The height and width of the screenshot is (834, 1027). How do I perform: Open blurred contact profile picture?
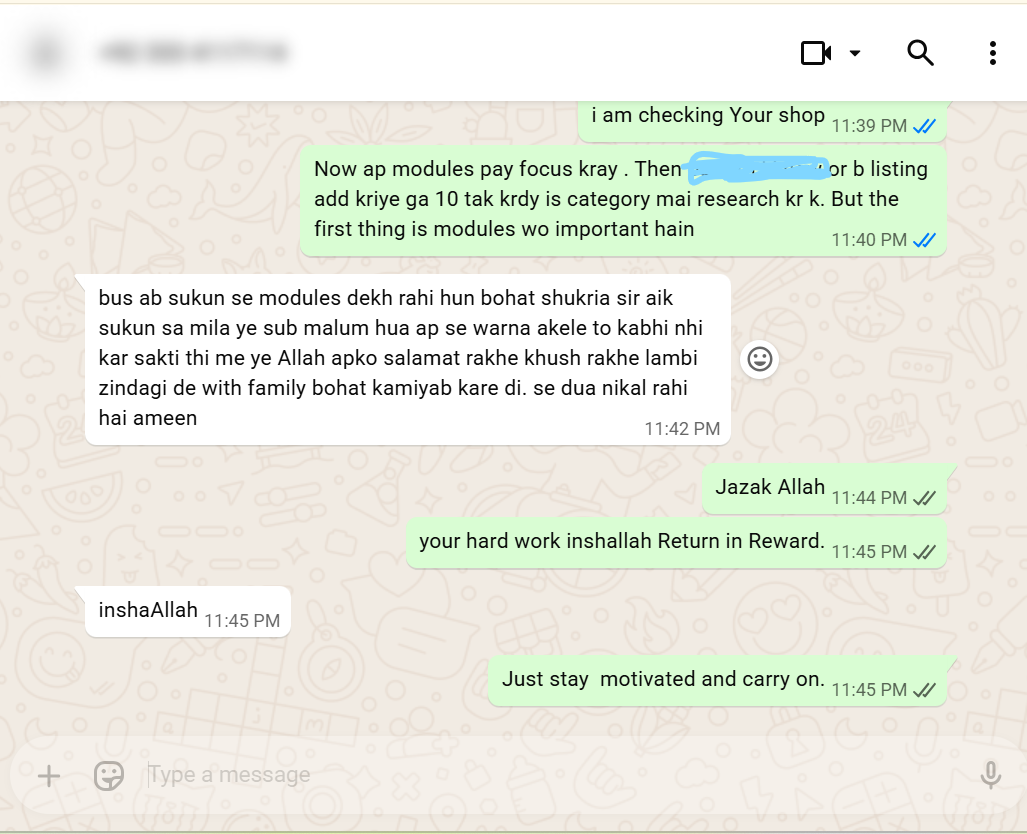pyautogui.click(x=47, y=52)
